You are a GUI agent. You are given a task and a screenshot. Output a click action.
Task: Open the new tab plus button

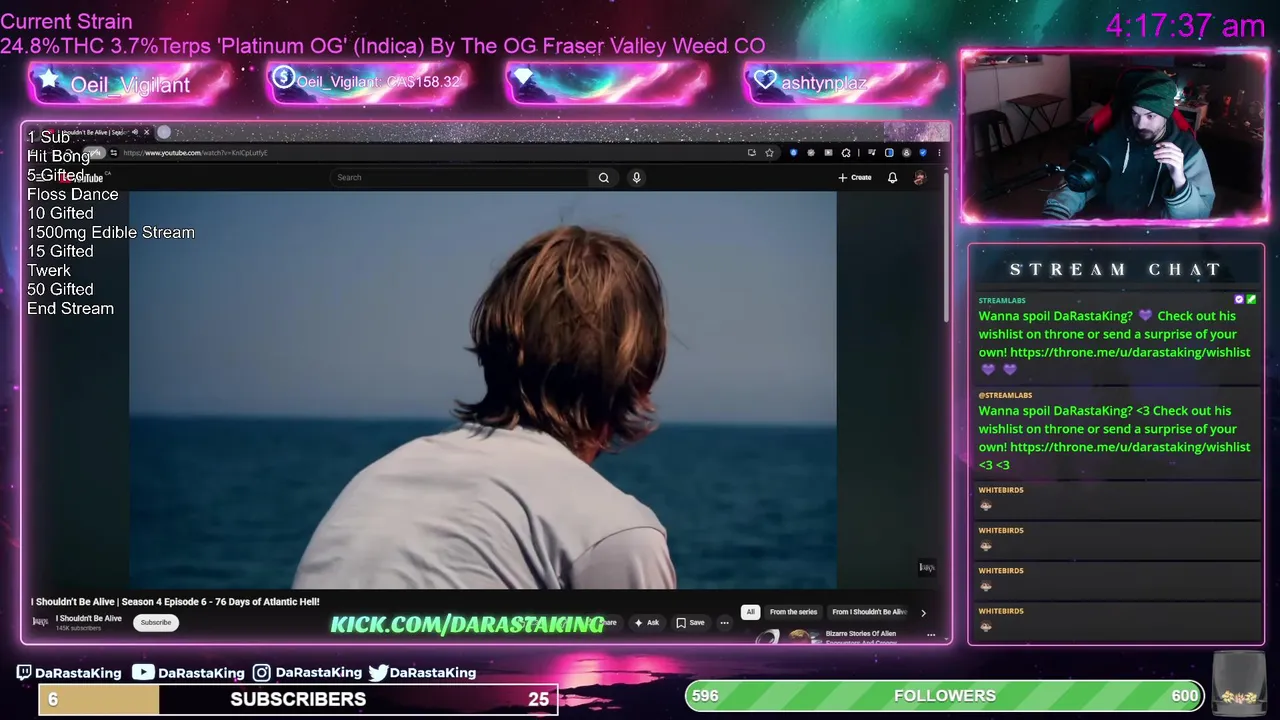[164, 132]
